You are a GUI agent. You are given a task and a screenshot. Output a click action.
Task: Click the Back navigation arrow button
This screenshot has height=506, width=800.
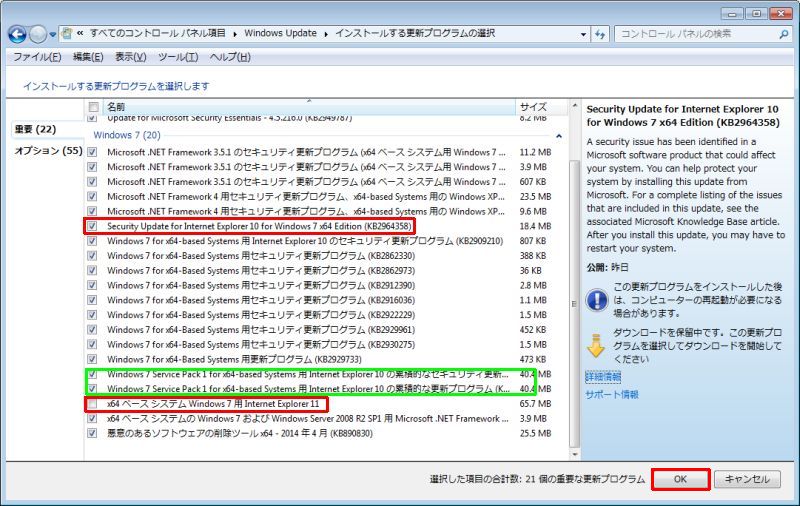click(17, 34)
